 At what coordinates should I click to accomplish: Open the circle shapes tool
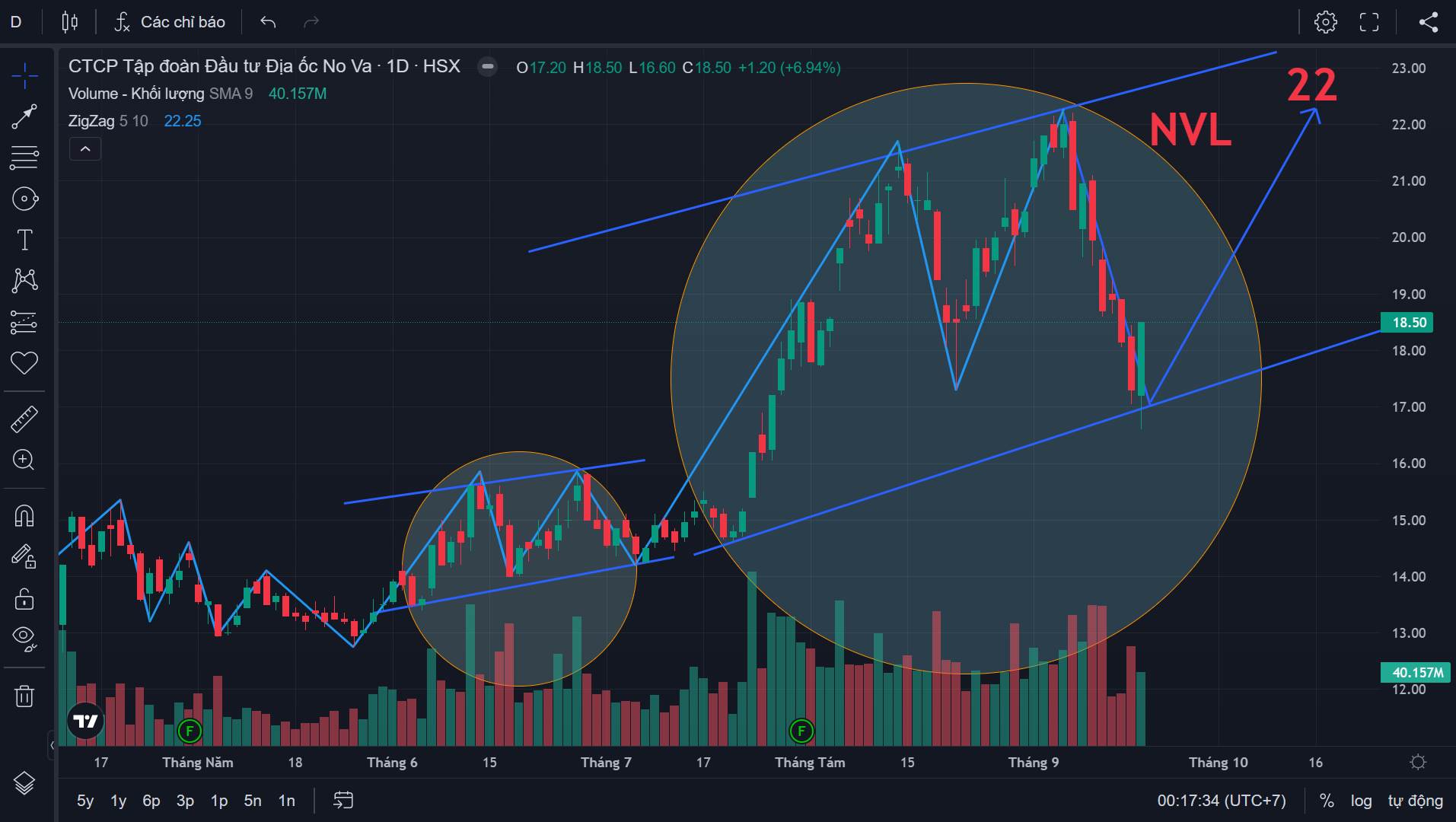coord(24,199)
